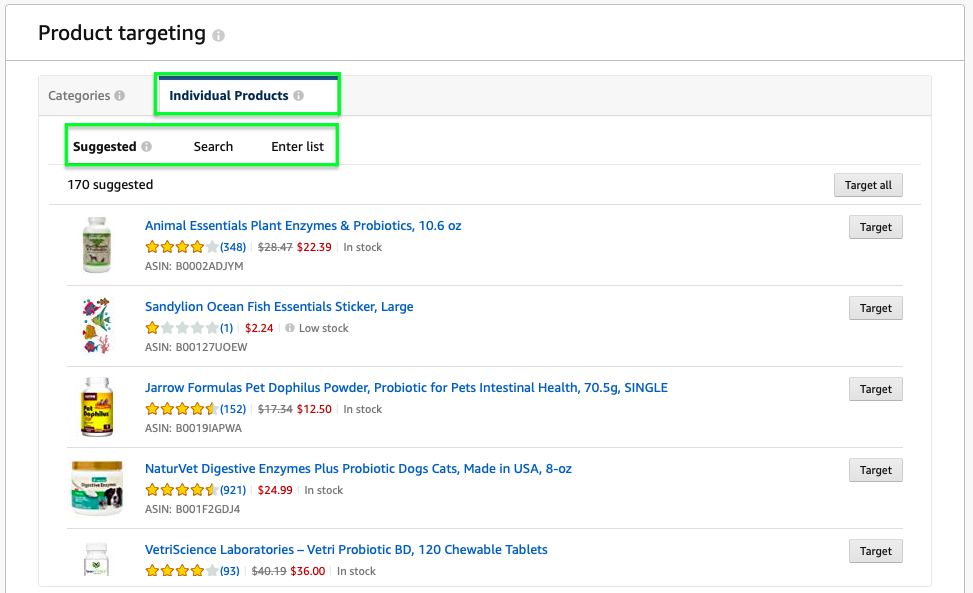This screenshot has height=593, width=973.
Task: Click the Sandylion fish sticker thumbnail
Action: 97,326
